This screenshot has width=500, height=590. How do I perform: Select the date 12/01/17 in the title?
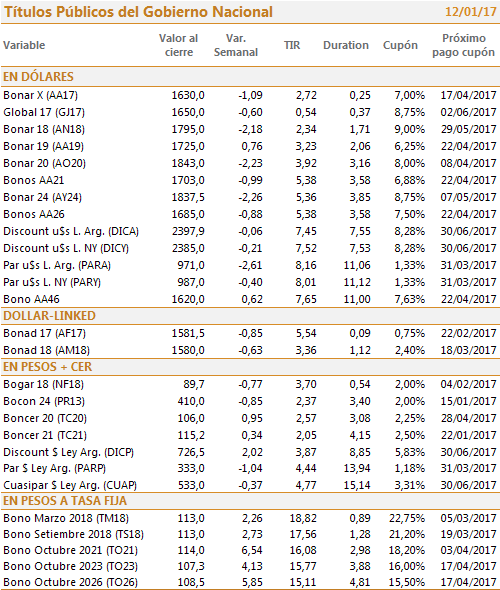(471, 12)
